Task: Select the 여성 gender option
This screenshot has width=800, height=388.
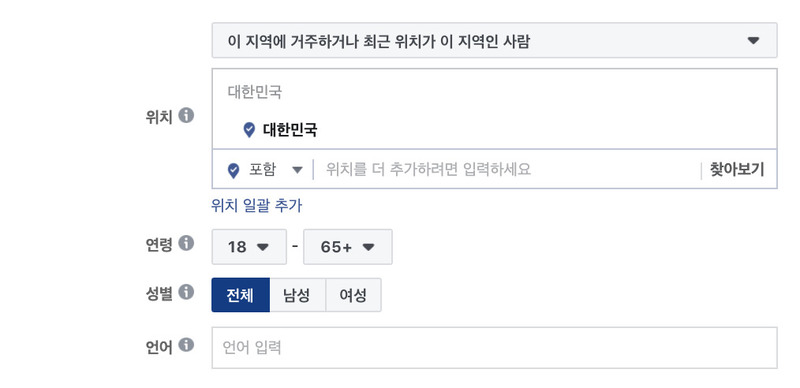Action: coord(353,295)
